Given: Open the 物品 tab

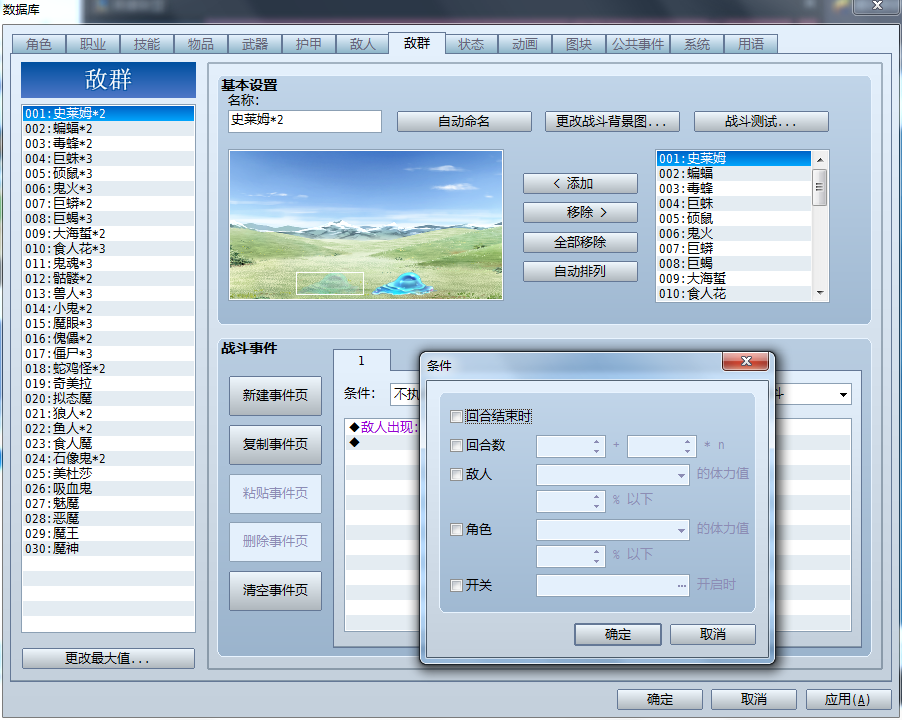Looking at the screenshot, I should tap(201, 44).
